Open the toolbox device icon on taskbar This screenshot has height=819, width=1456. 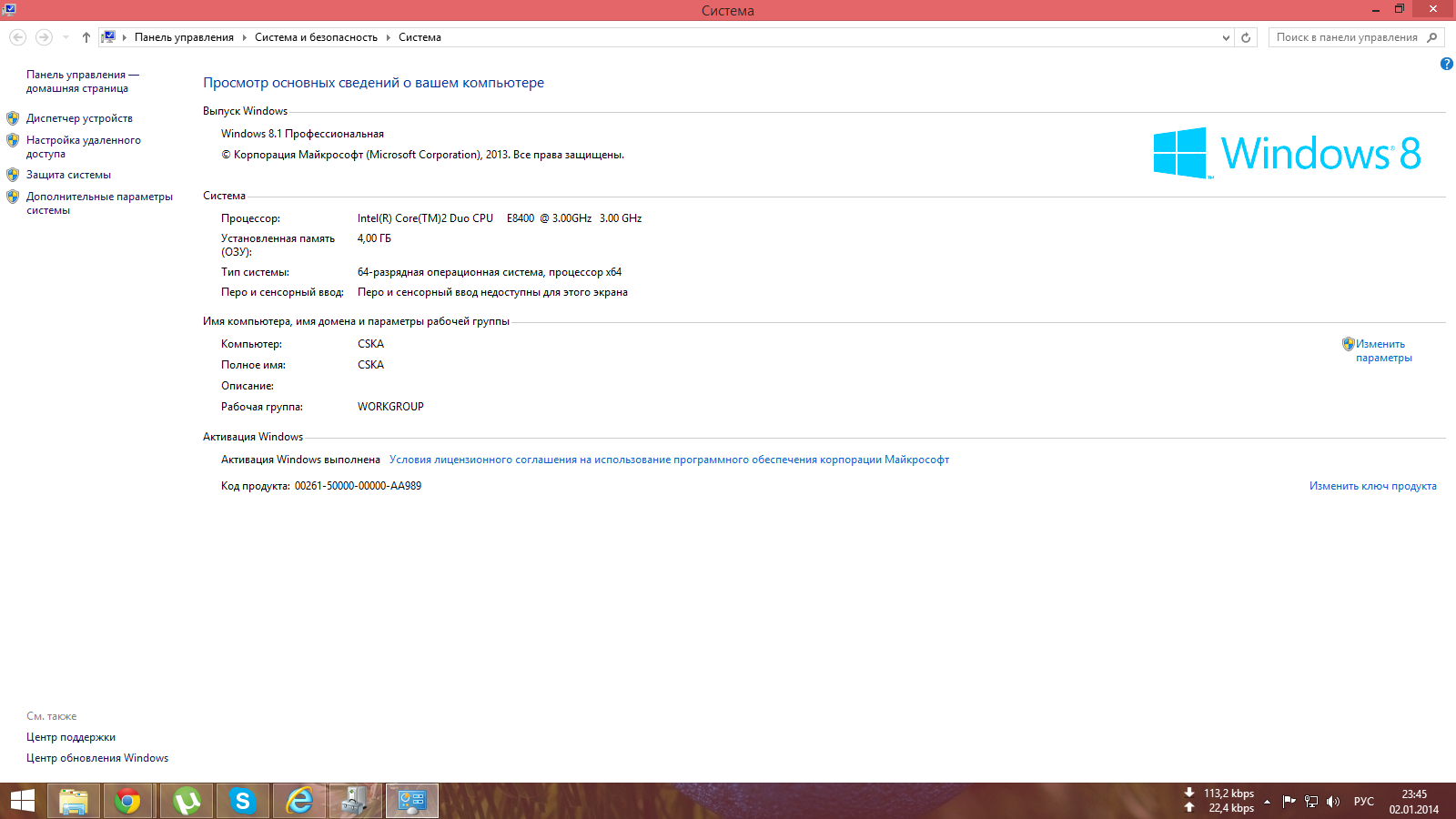tap(356, 801)
